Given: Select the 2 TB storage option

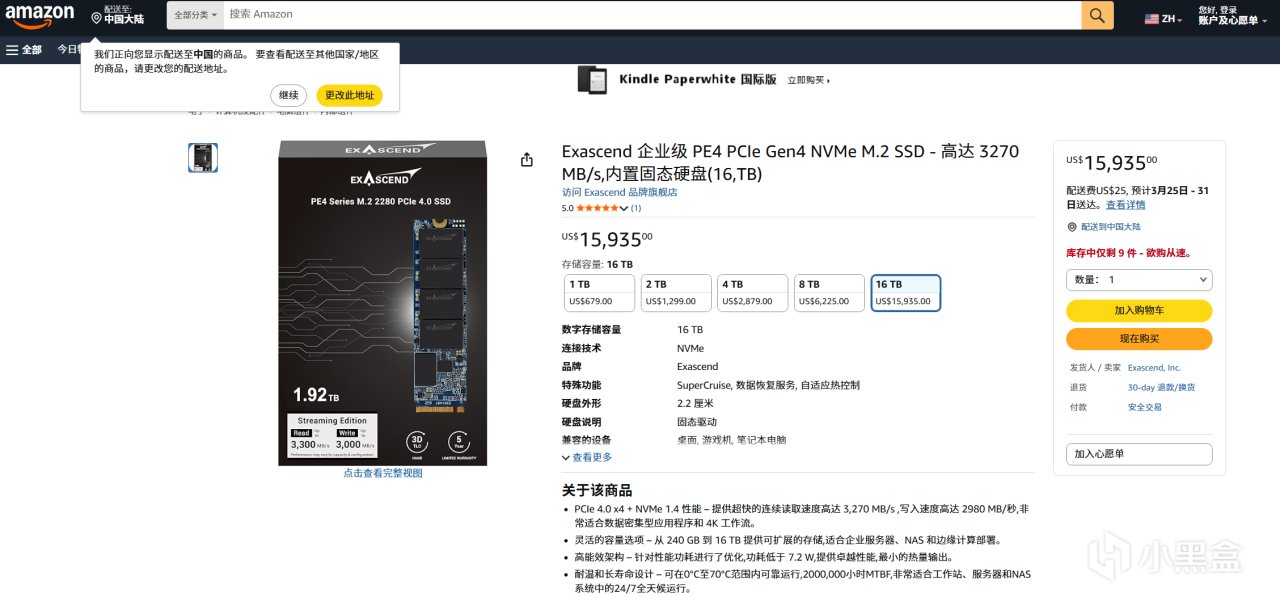Looking at the screenshot, I should (x=676, y=293).
